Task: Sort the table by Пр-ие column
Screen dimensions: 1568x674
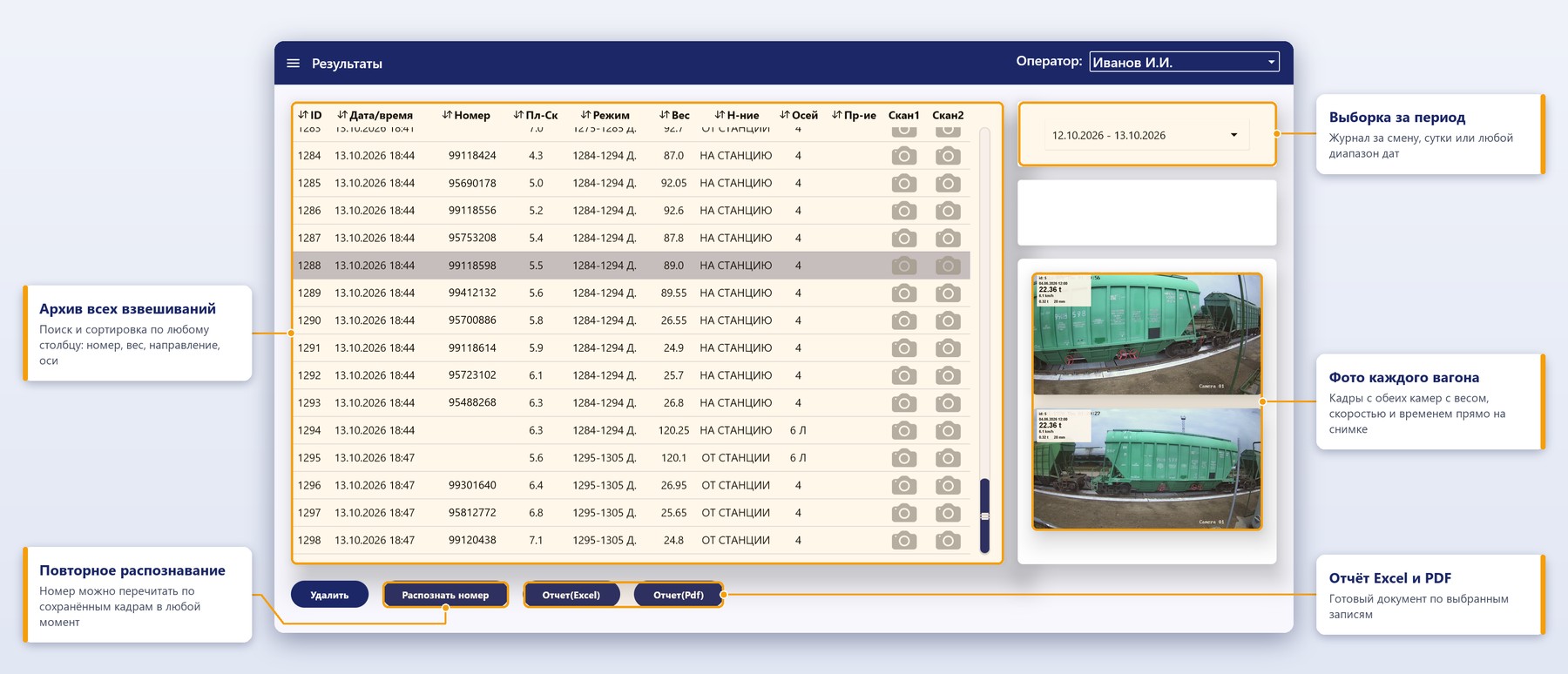Action: (x=854, y=115)
